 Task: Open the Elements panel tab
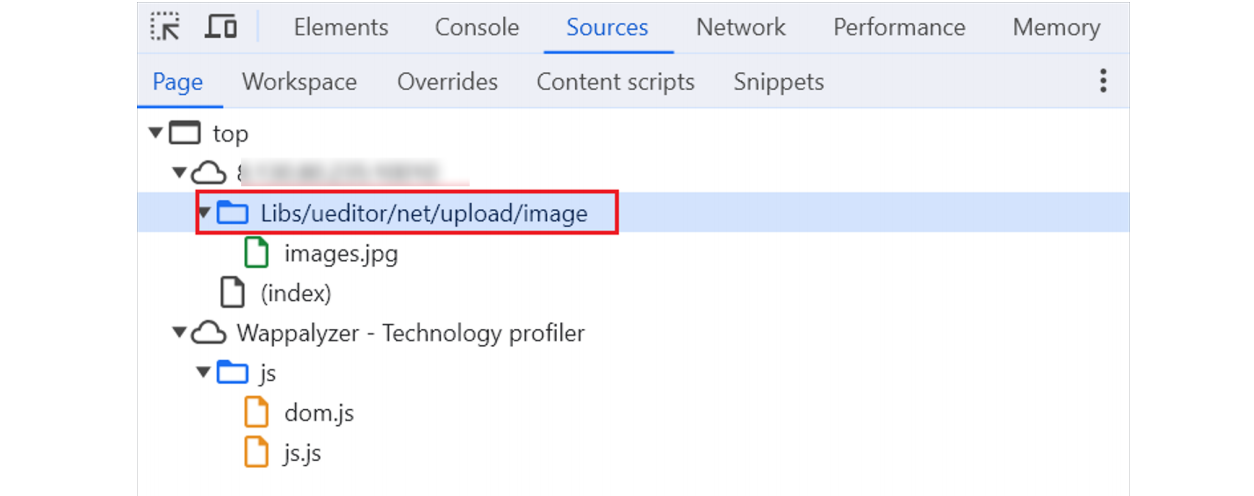tap(341, 27)
